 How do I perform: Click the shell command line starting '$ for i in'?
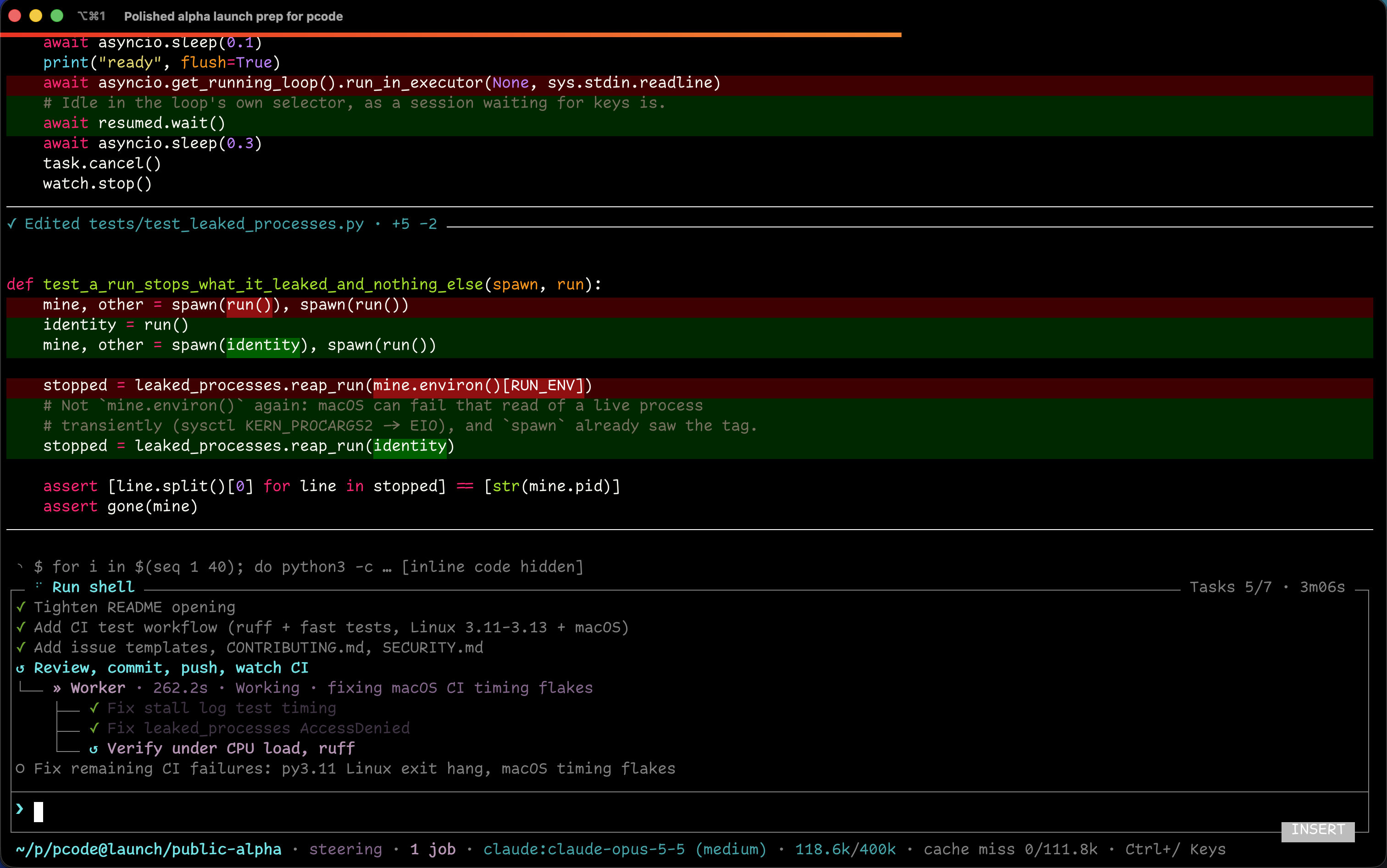(308, 567)
